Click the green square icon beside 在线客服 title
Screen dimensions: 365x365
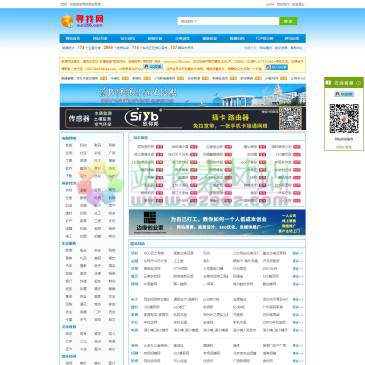pyautogui.click(x=328, y=82)
